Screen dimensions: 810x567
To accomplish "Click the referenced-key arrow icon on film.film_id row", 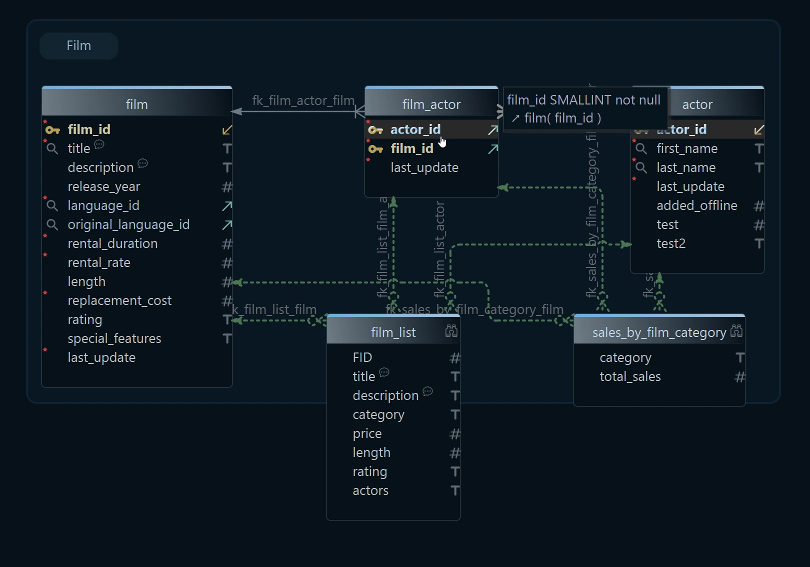I will coord(227,130).
